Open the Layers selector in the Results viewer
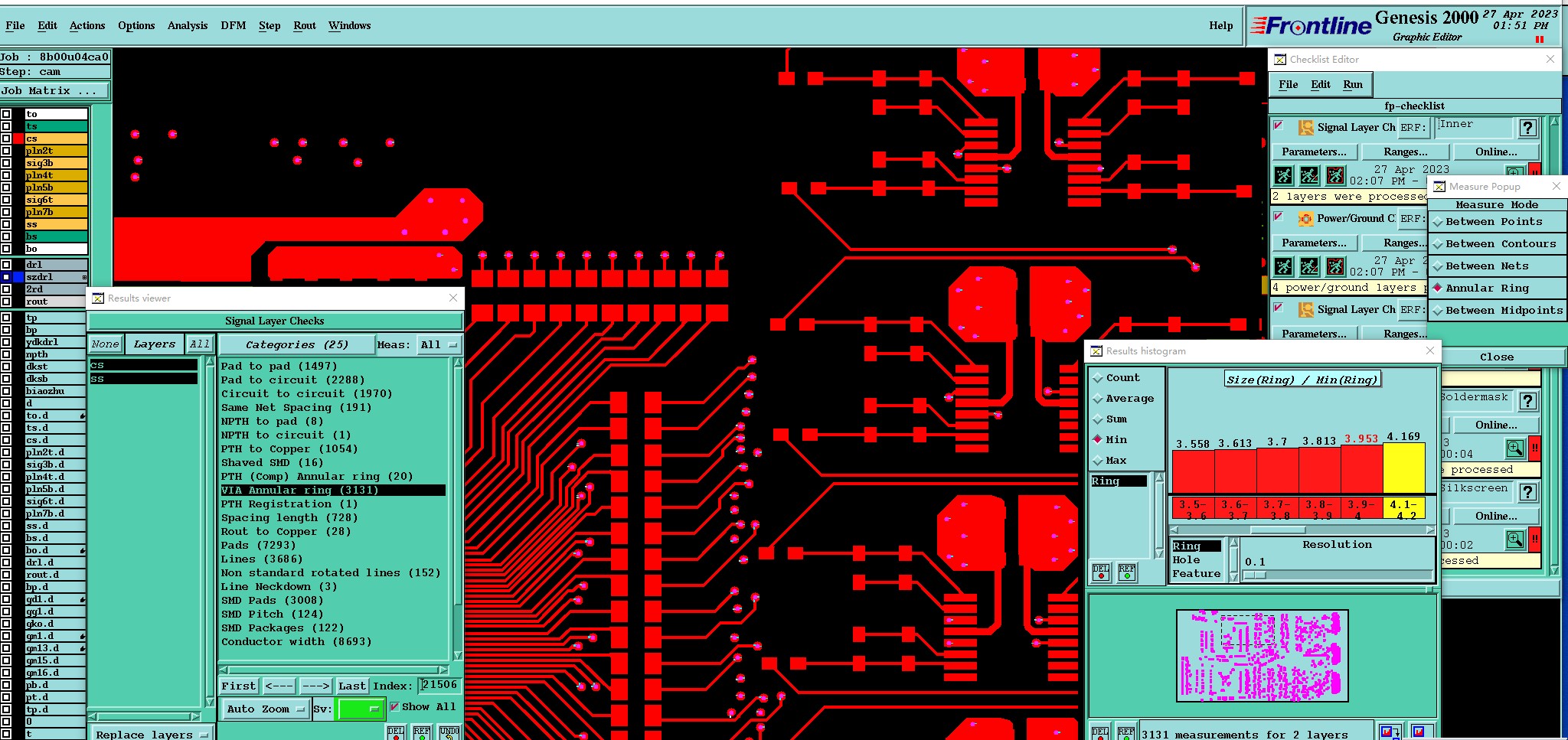This screenshot has height=740, width=1568. (x=154, y=344)
